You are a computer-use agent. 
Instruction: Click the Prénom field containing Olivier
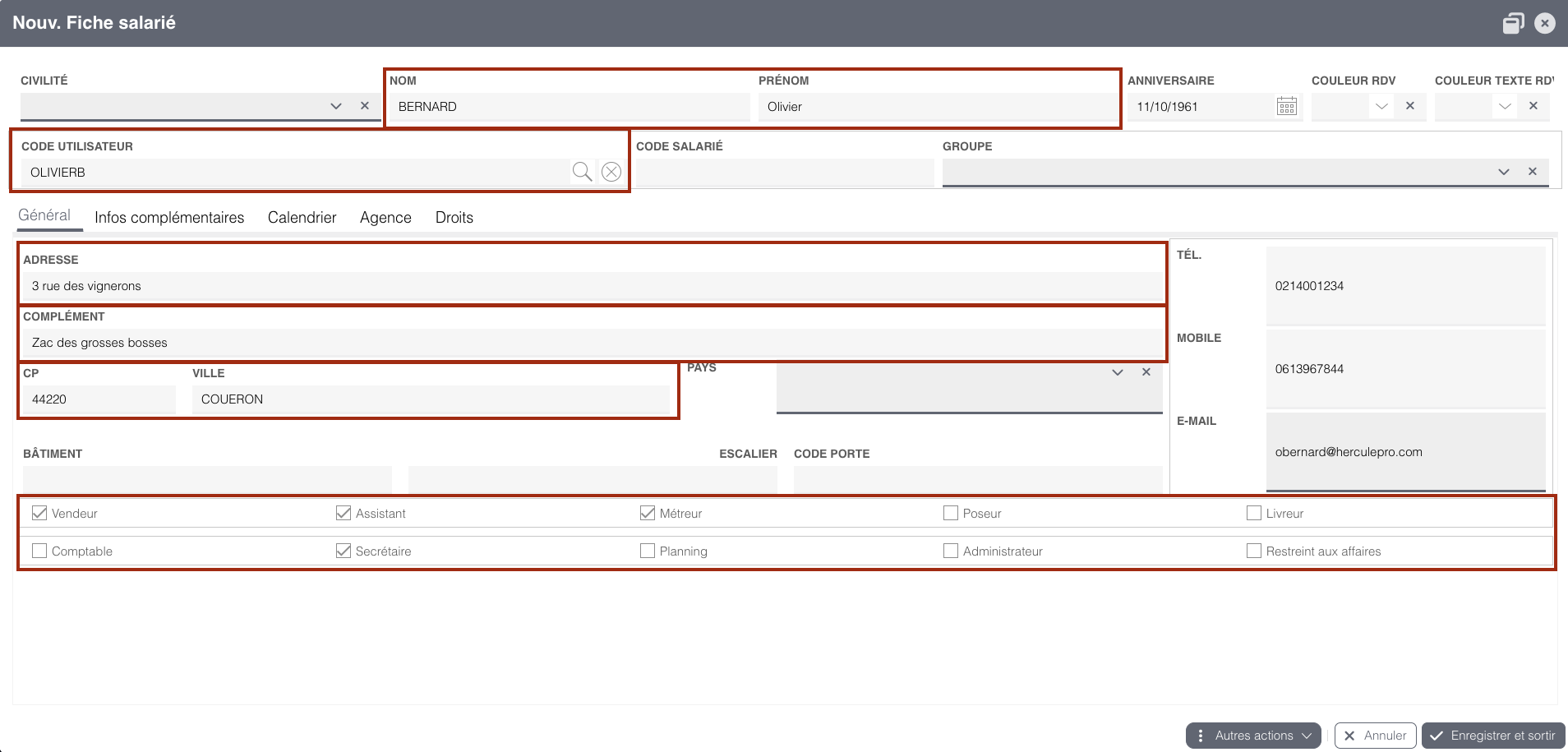[937, 107]
